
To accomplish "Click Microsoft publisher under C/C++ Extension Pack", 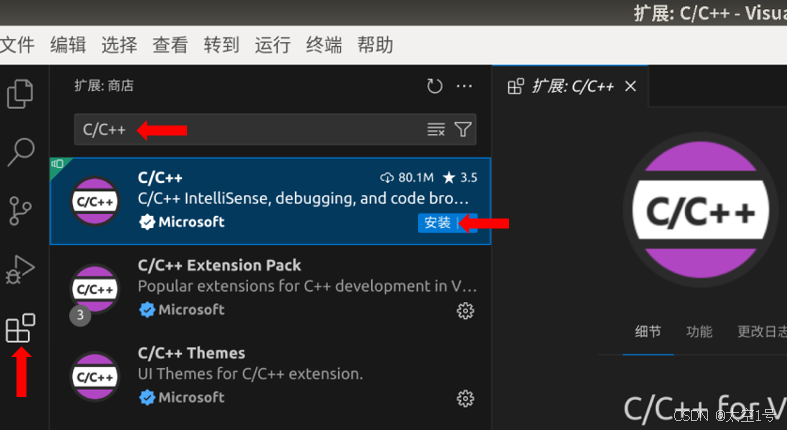I will (191, 310).
